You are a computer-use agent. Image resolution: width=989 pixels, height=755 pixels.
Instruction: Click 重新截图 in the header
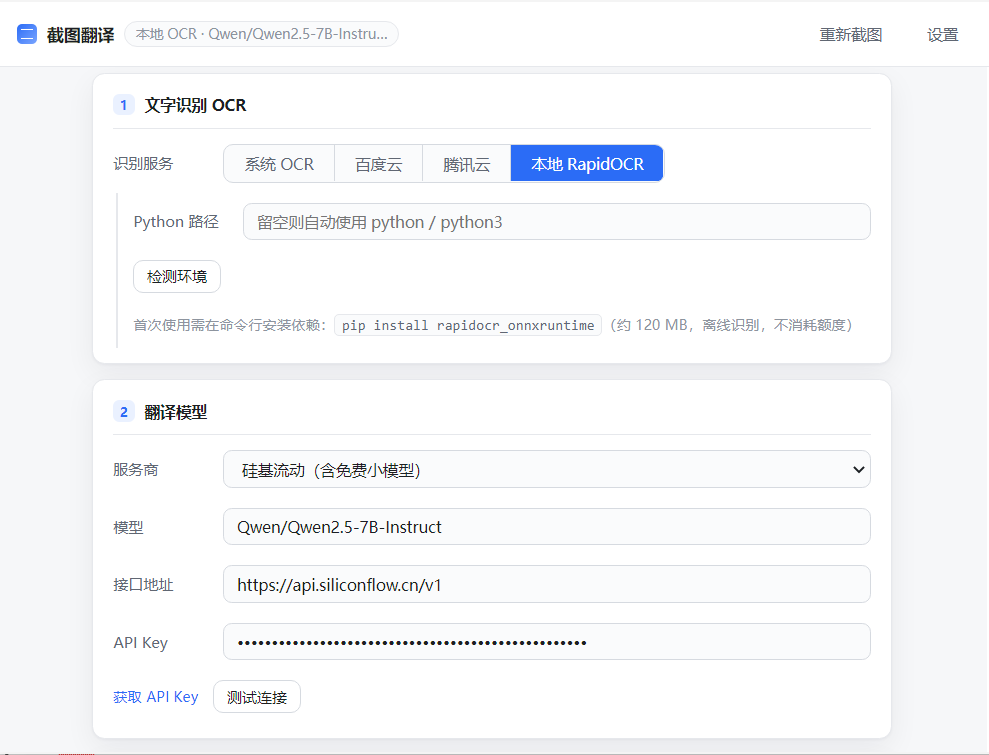(x=850, y=35)
